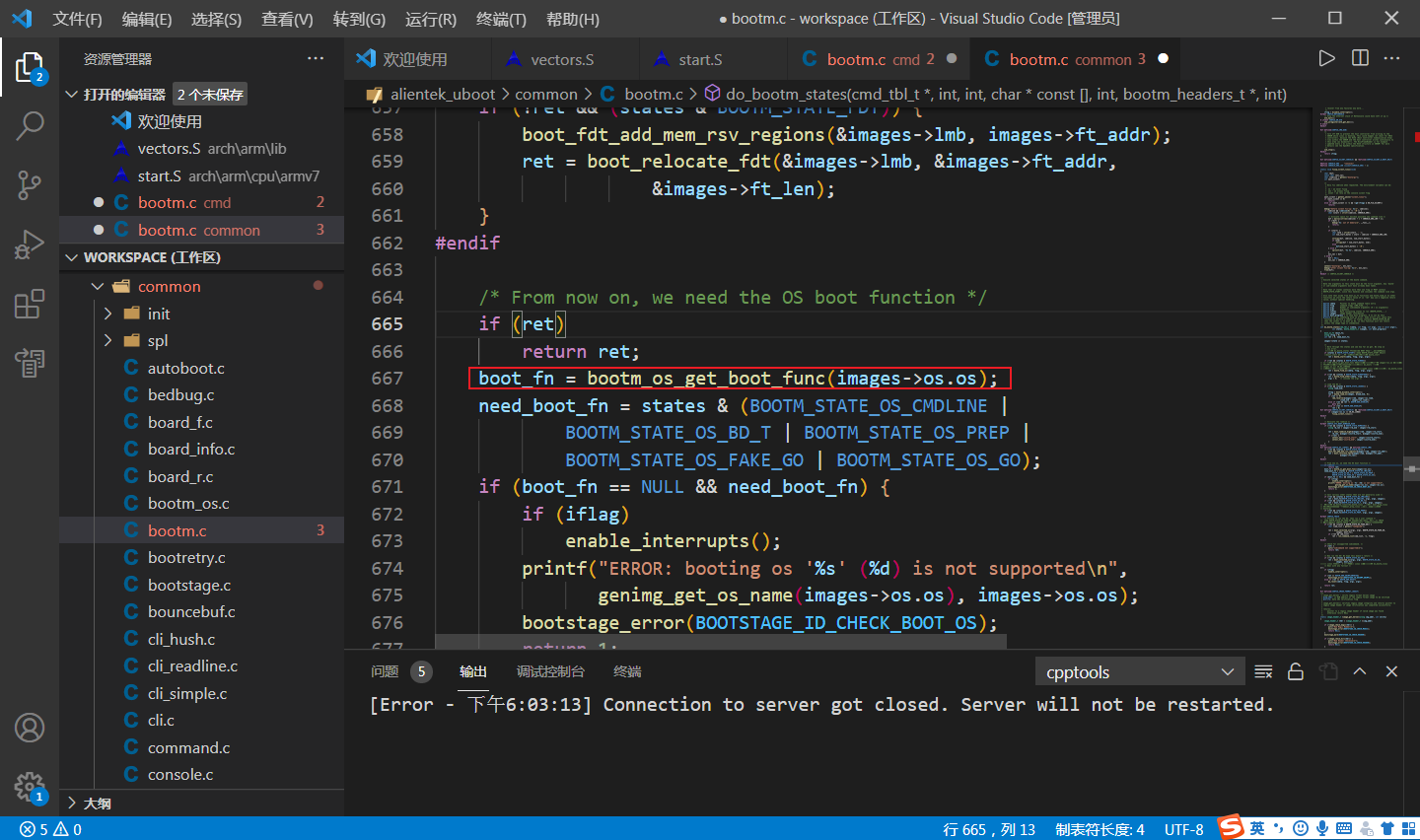Open the Manage gear icon
1420x840 pixels.
(30, 787)
